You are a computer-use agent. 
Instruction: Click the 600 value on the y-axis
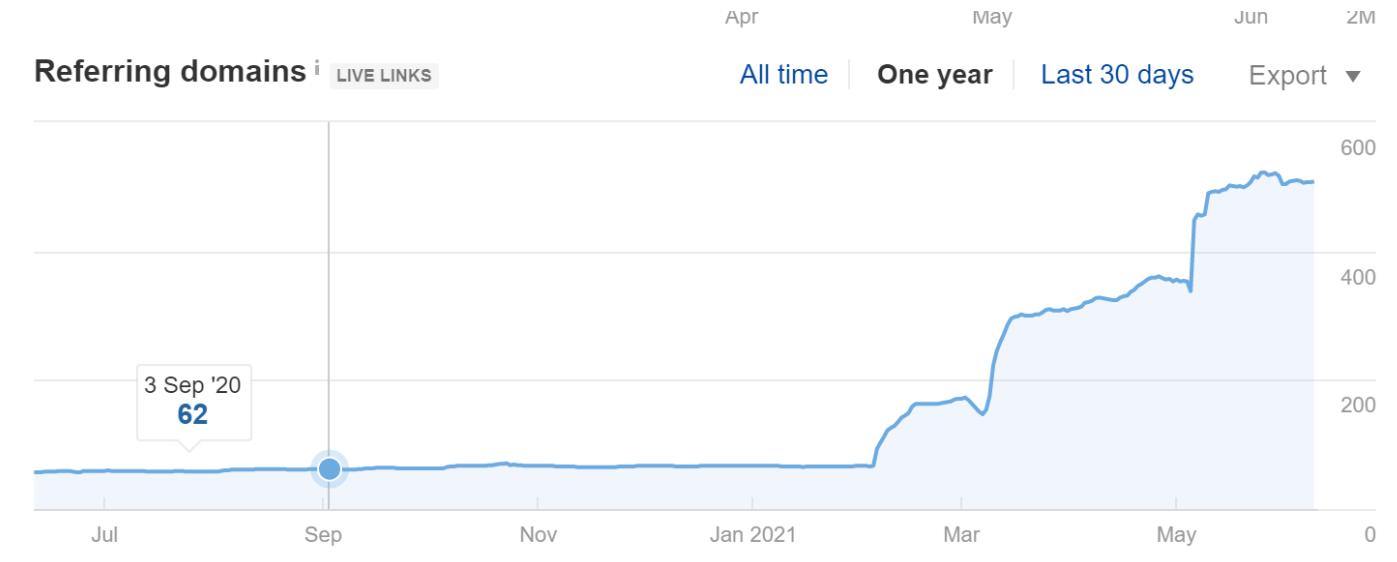pyautogui.click(x=1357, y=148)
